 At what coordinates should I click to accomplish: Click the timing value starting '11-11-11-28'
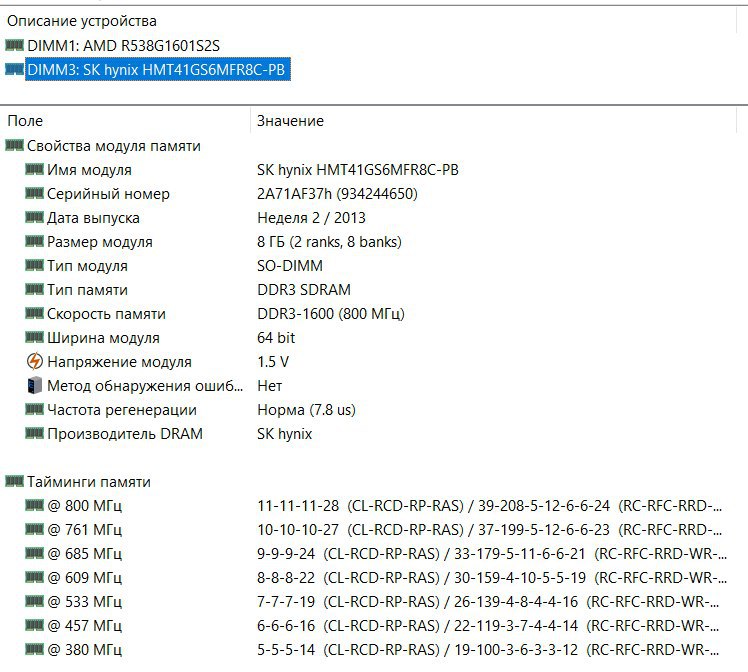pyautogui.click(x=489, y=506)
